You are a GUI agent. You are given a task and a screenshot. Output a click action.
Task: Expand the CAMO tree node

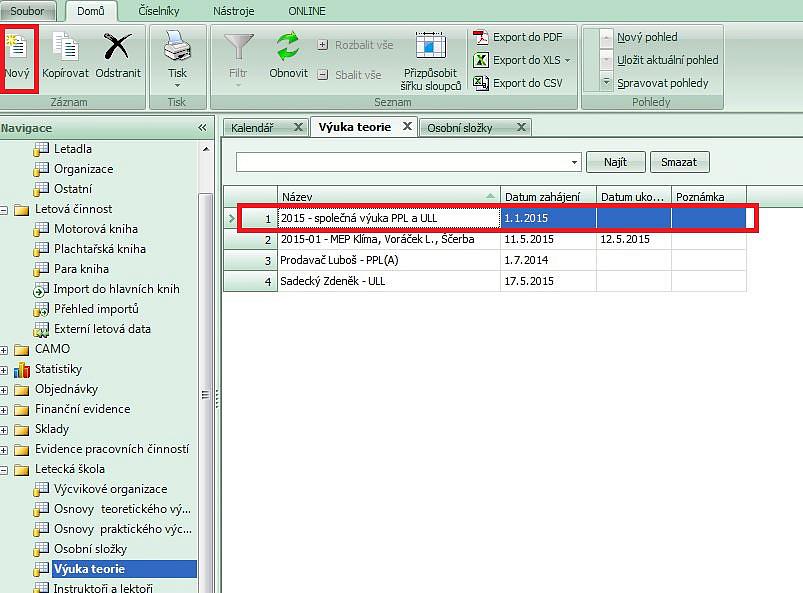pos(6,349)
